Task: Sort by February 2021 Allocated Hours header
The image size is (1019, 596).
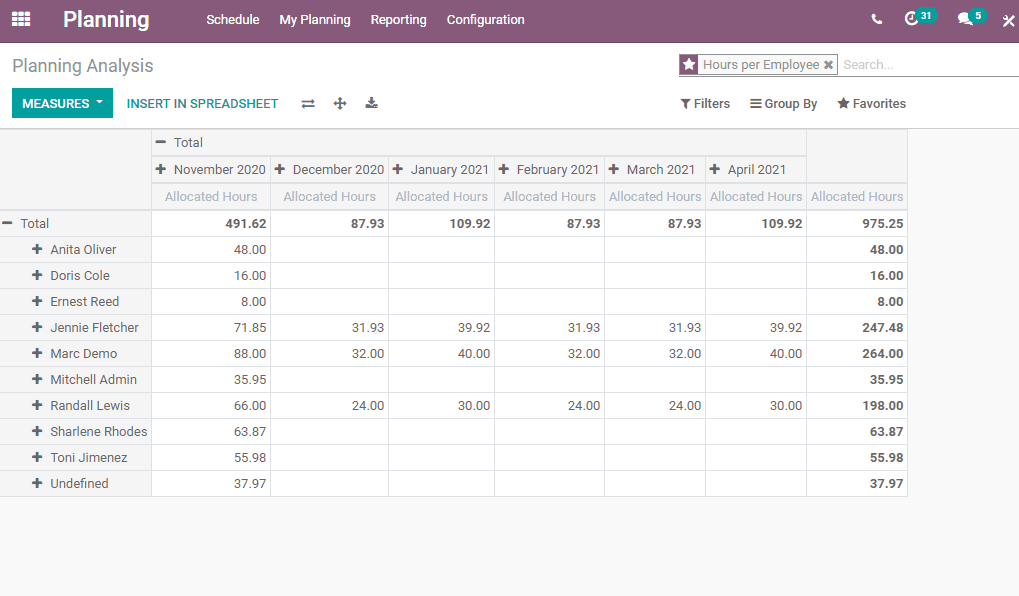Action: (550, 196)
